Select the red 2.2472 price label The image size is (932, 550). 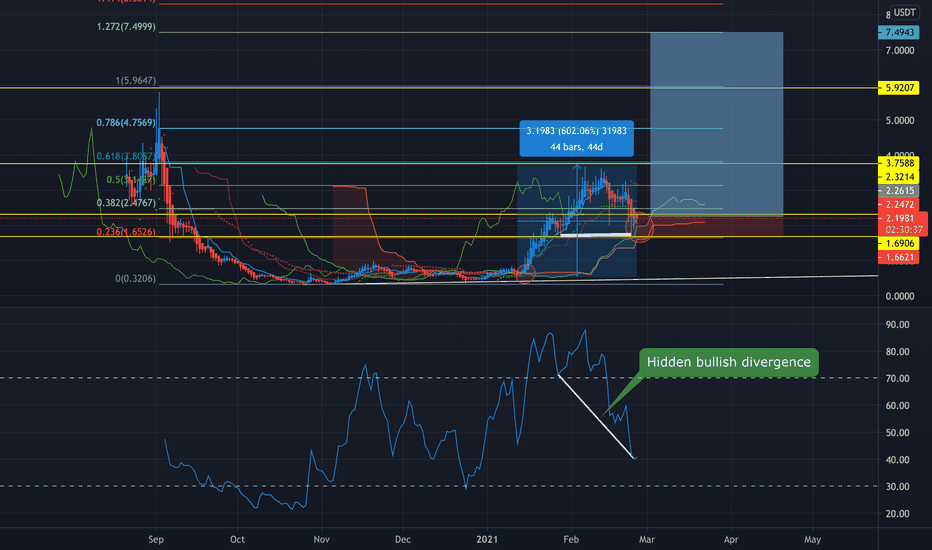pyautogui.click(x=899, y=204)
